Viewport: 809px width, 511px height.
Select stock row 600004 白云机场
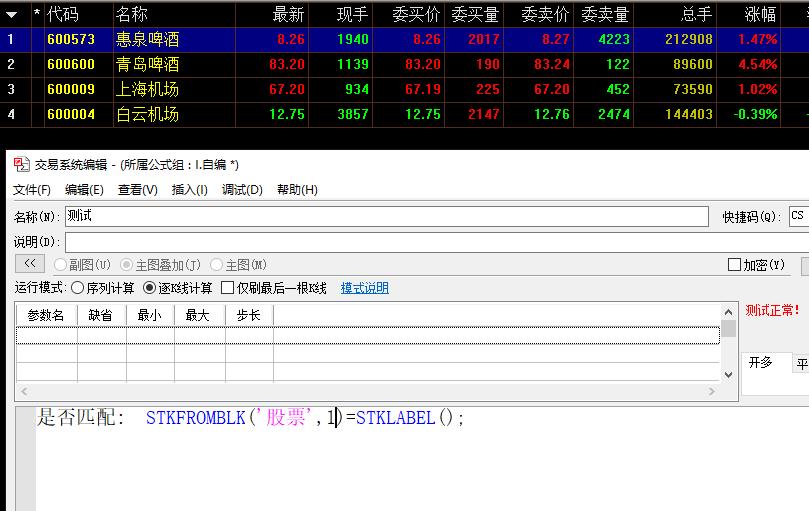[404, 114]
